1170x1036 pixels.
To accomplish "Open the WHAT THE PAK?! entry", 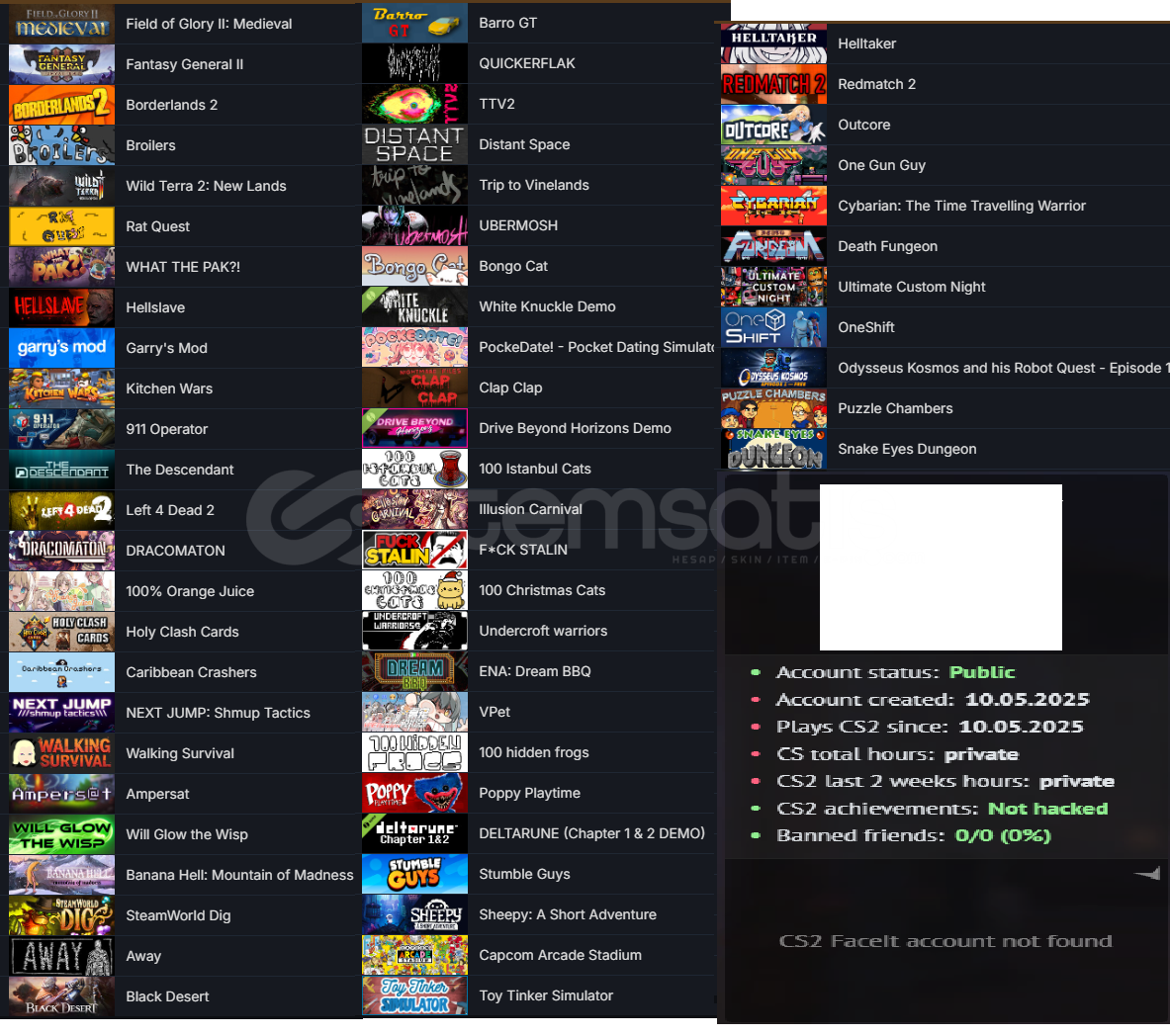I will (183, 267).
